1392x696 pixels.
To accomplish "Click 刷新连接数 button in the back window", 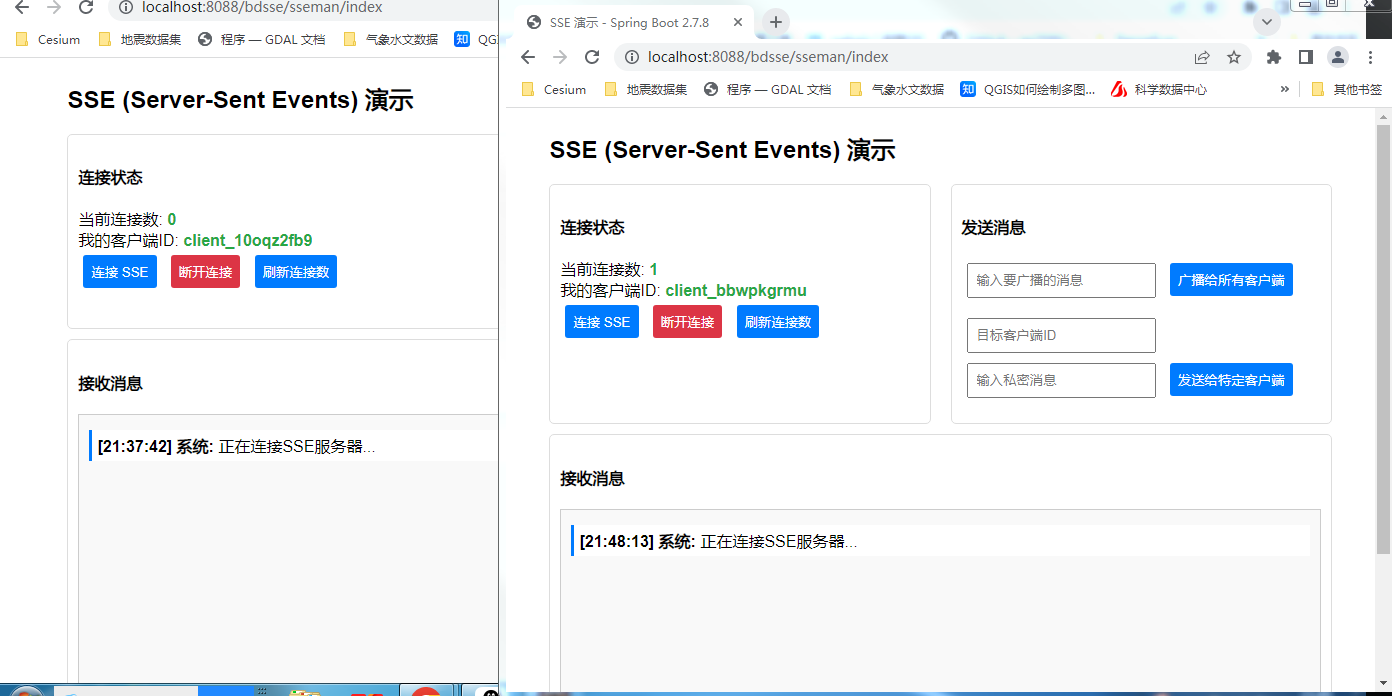I will click(296, 272).
